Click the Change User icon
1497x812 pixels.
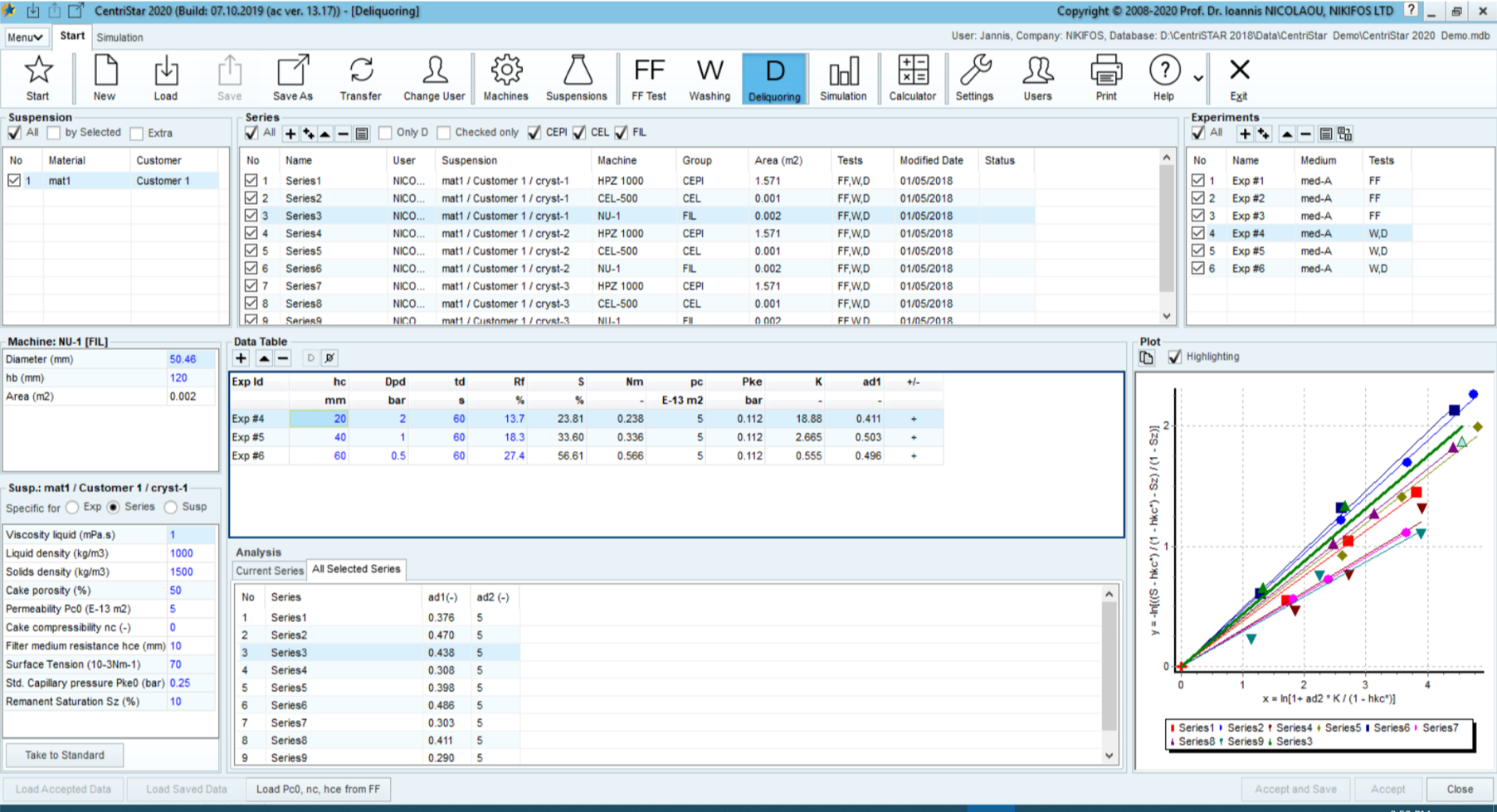[434, 79]
